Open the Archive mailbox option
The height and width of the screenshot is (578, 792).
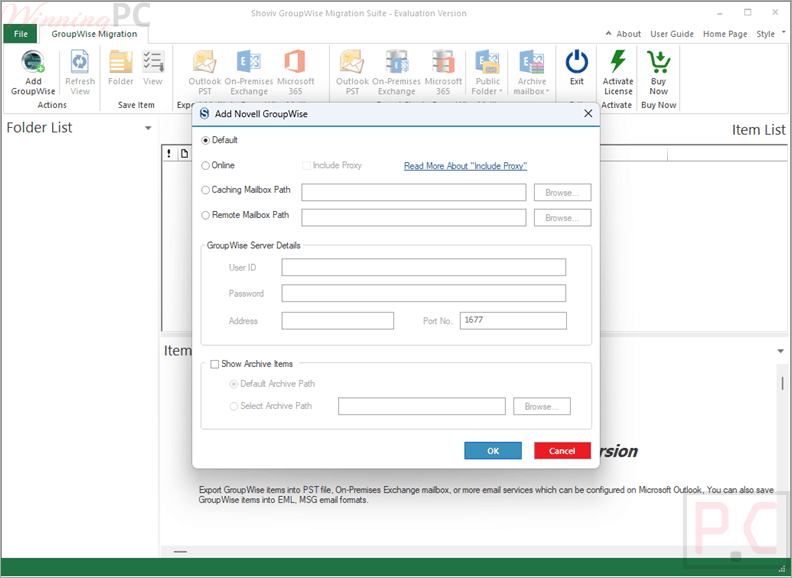(x=531, y=73)
